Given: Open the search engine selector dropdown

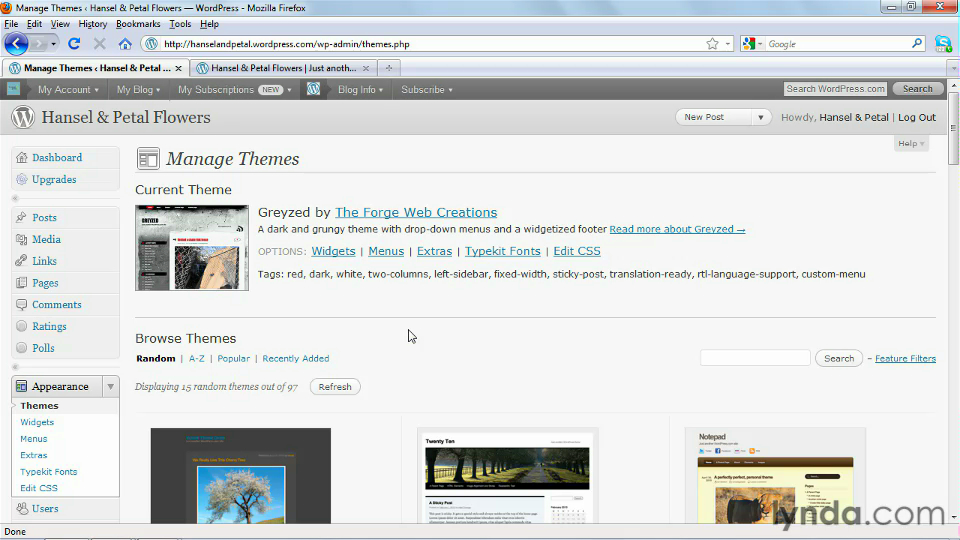Looking at the screenshot, I should coord(752,43).
